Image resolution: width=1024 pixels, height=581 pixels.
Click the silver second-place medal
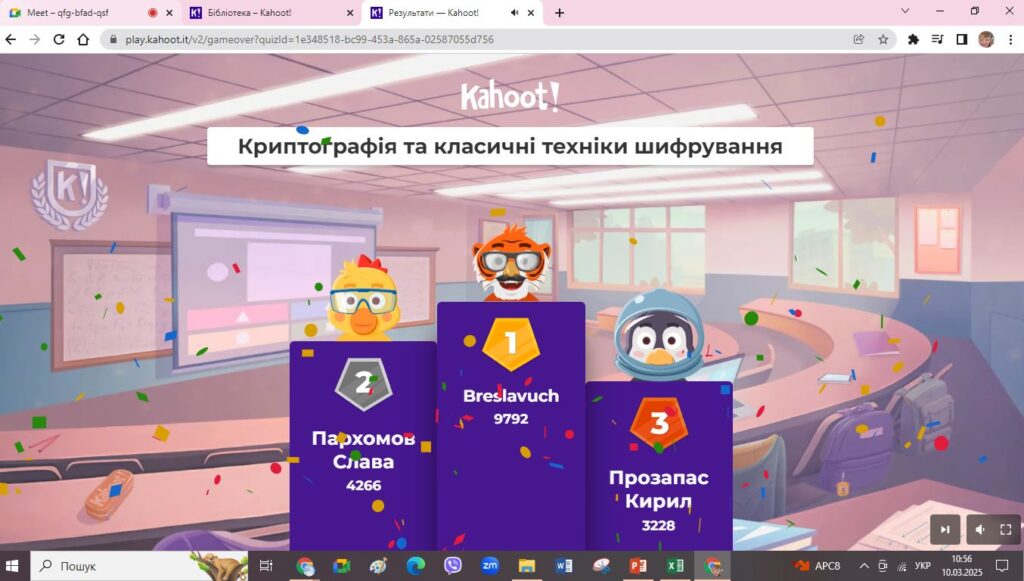364,385
